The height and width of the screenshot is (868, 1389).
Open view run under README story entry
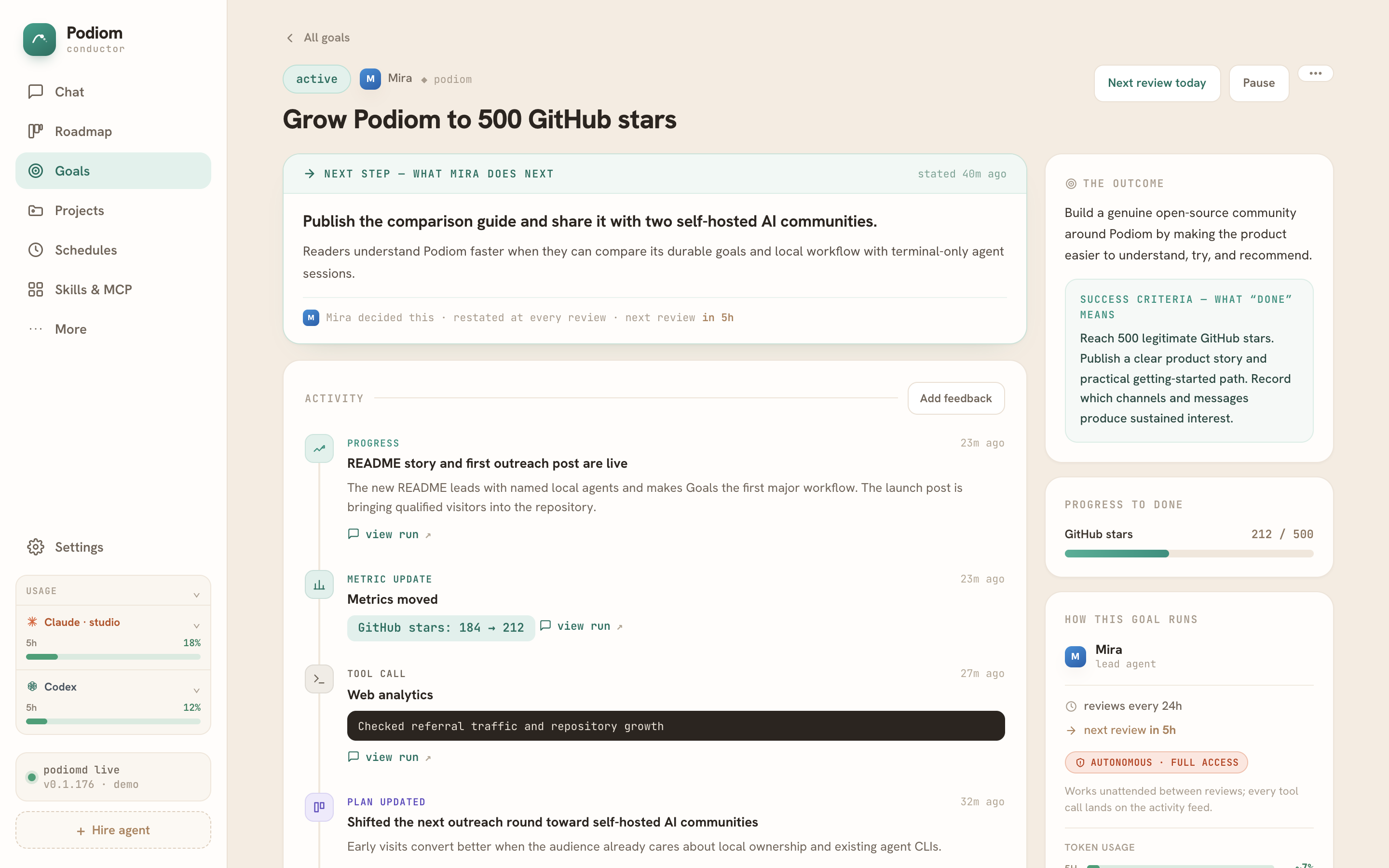(x=390, y=534)
